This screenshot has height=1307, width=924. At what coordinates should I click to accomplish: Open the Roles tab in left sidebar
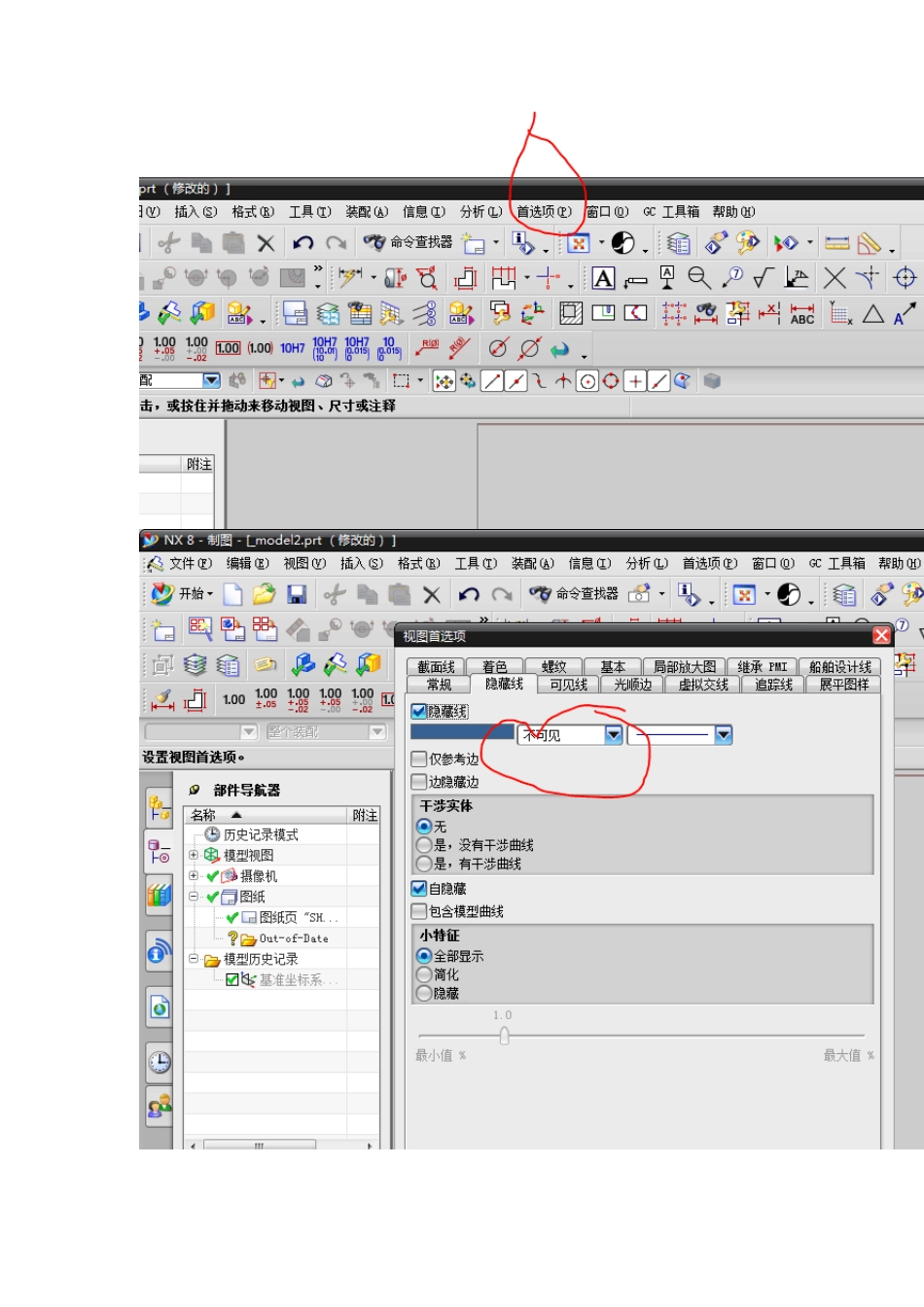coord(160,1107)
